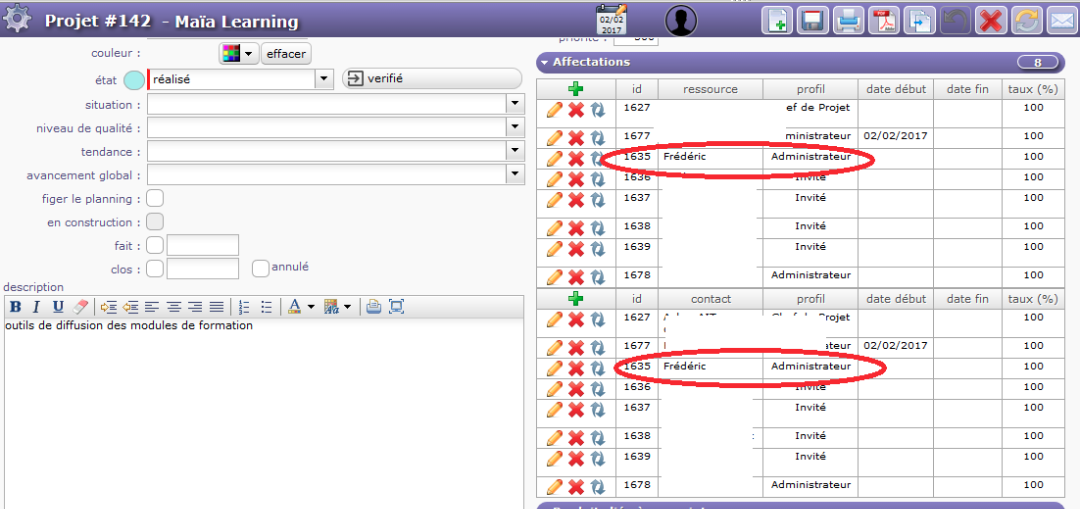This screenshot has width=1080, height=509.
Task: Click the 8 counter badge in Affectations header
Action: (x=1038, y=63)
